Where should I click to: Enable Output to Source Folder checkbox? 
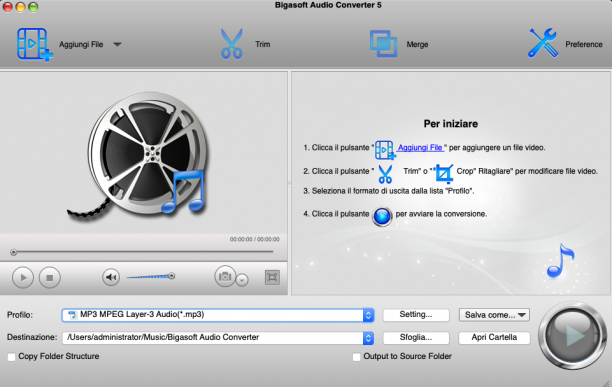coord(356,357)
